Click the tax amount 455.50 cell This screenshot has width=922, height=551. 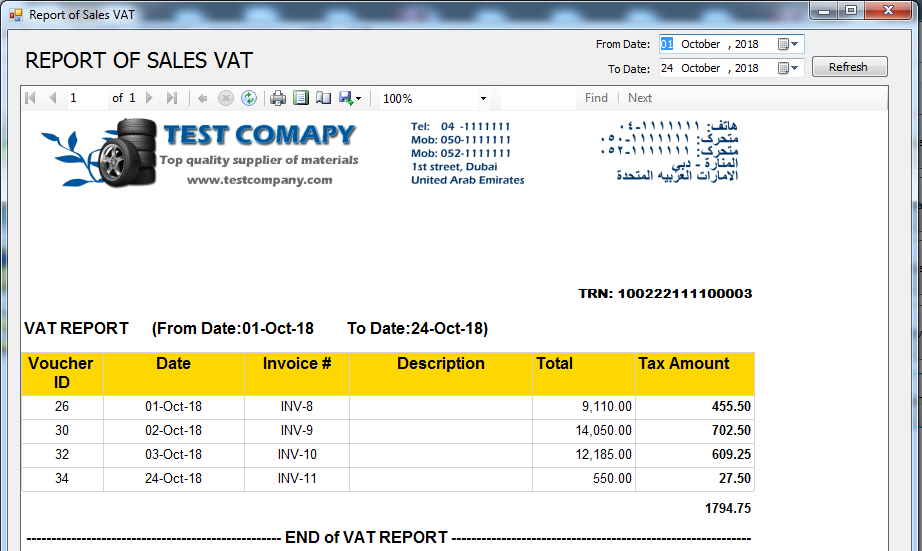[x=695, y=406]
